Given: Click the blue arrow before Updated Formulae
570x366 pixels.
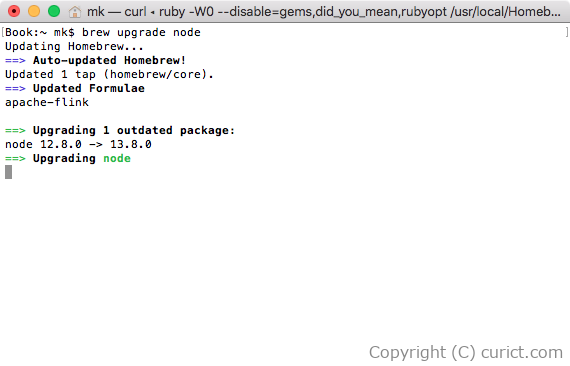Looking at the screenshot, I should click(15, 88).
